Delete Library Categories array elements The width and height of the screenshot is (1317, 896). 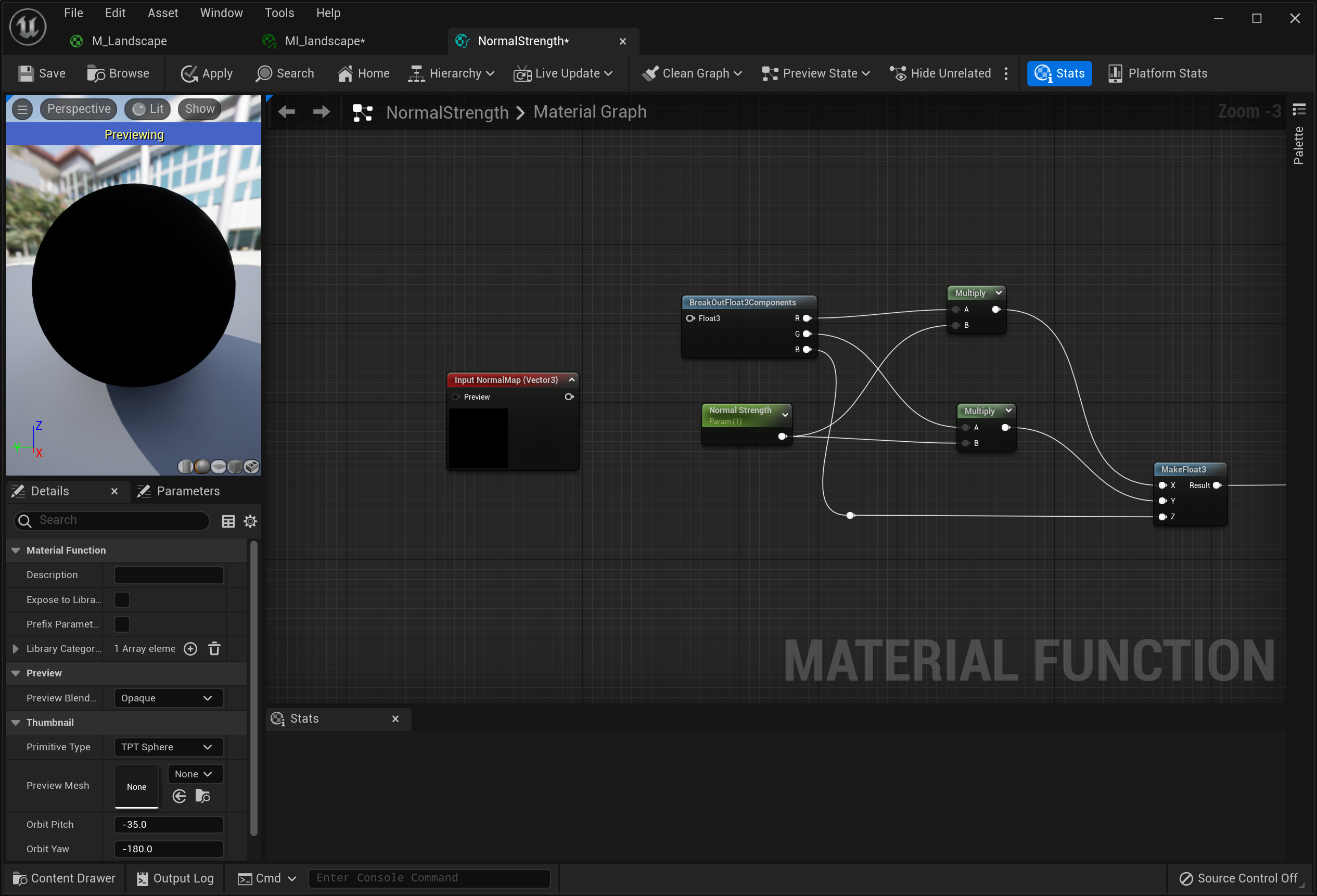coord(214,649)
